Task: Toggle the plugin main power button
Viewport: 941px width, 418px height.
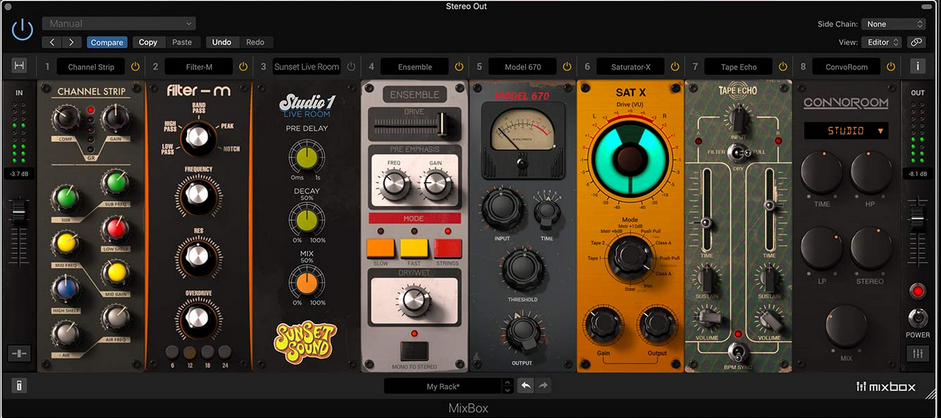Action: coord(22,29)
